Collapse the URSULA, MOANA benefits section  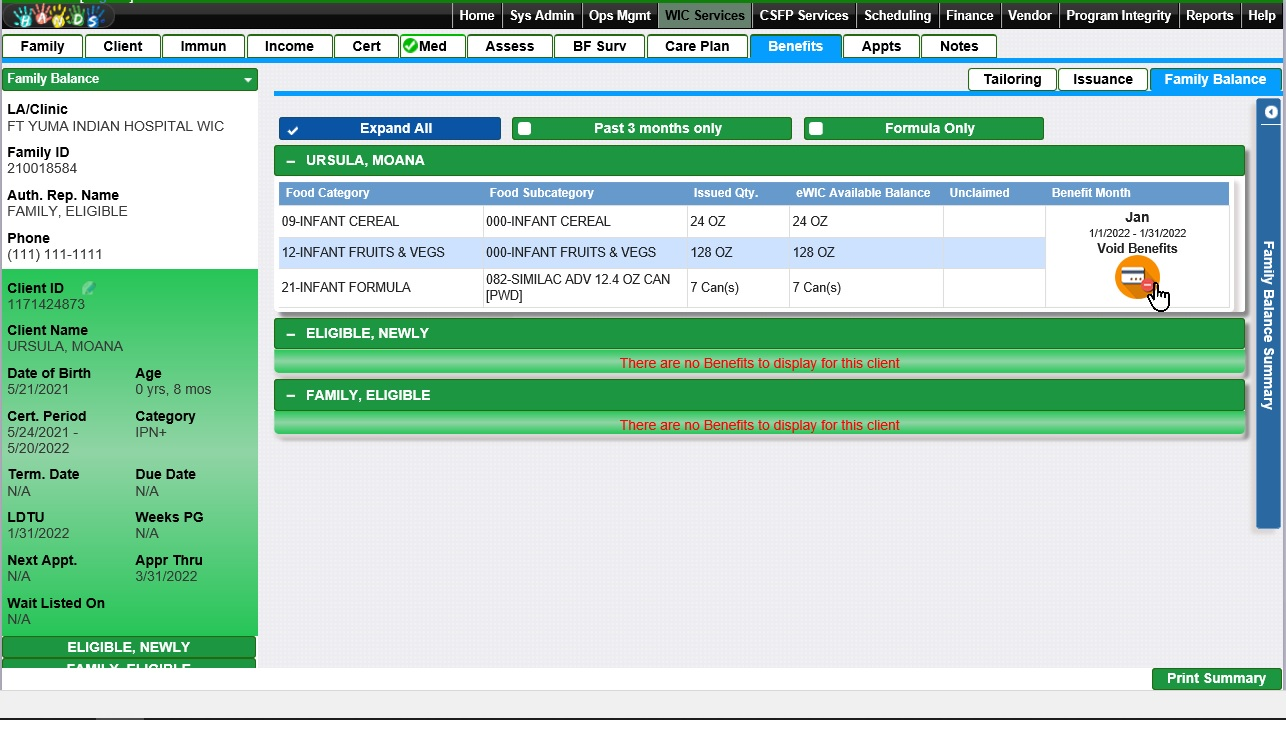tap(291, 161)
